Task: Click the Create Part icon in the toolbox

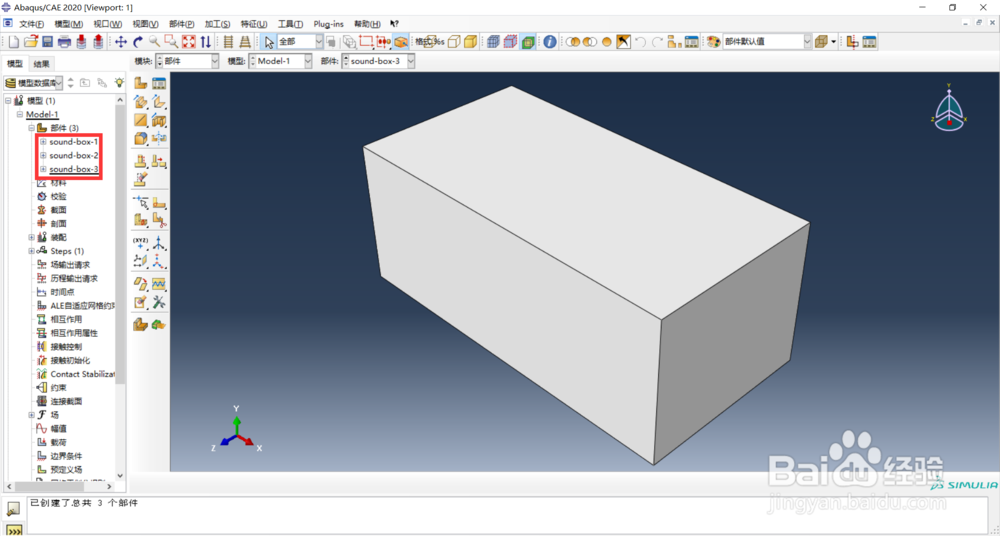Action: pos(141,83)
